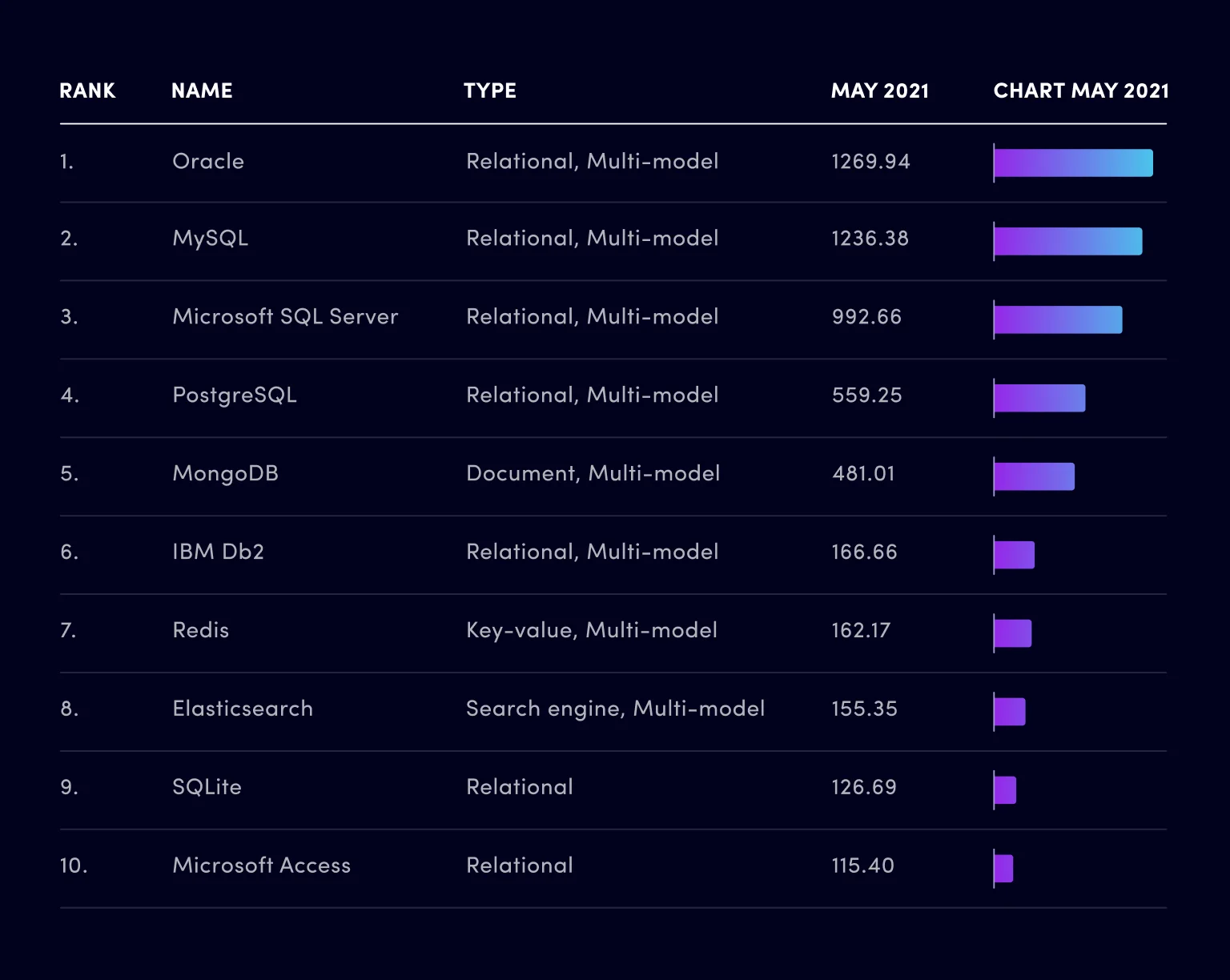Image resolution: width=1230 pixels, height=980 pixels.
Task: Click MongoDB's type Document, Multi-model
Action: tap(593, 474)
